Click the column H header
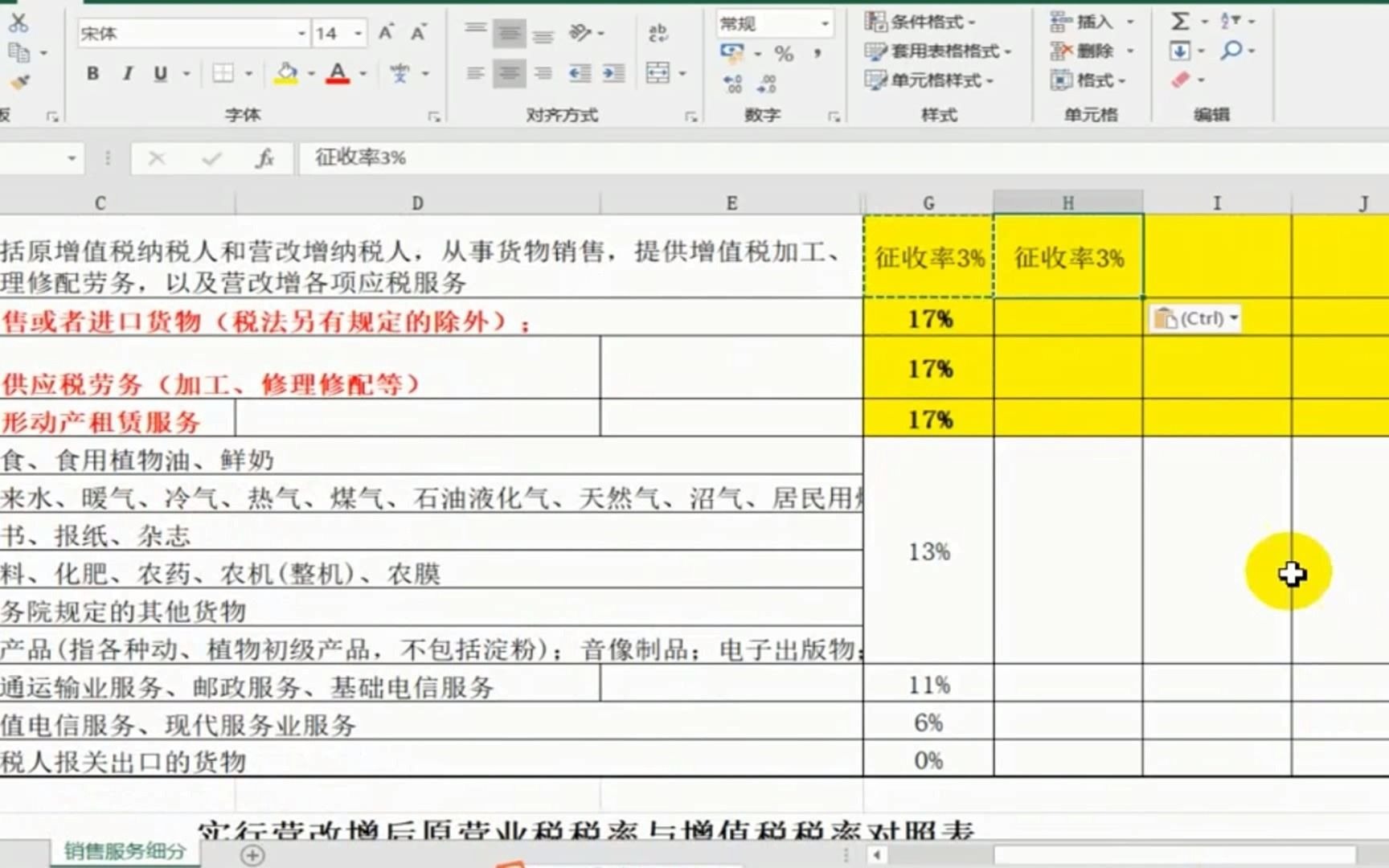 tap(1067, 203)
